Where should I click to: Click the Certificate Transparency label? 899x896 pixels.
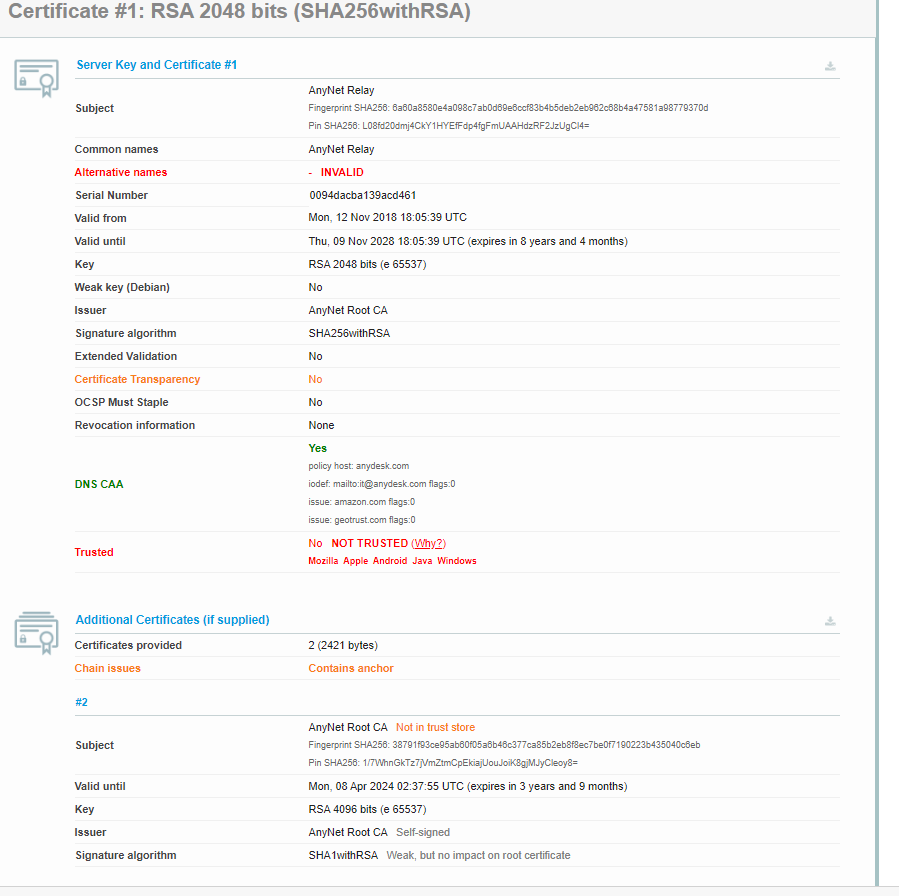pyautogui.click(x=137, y=379)
